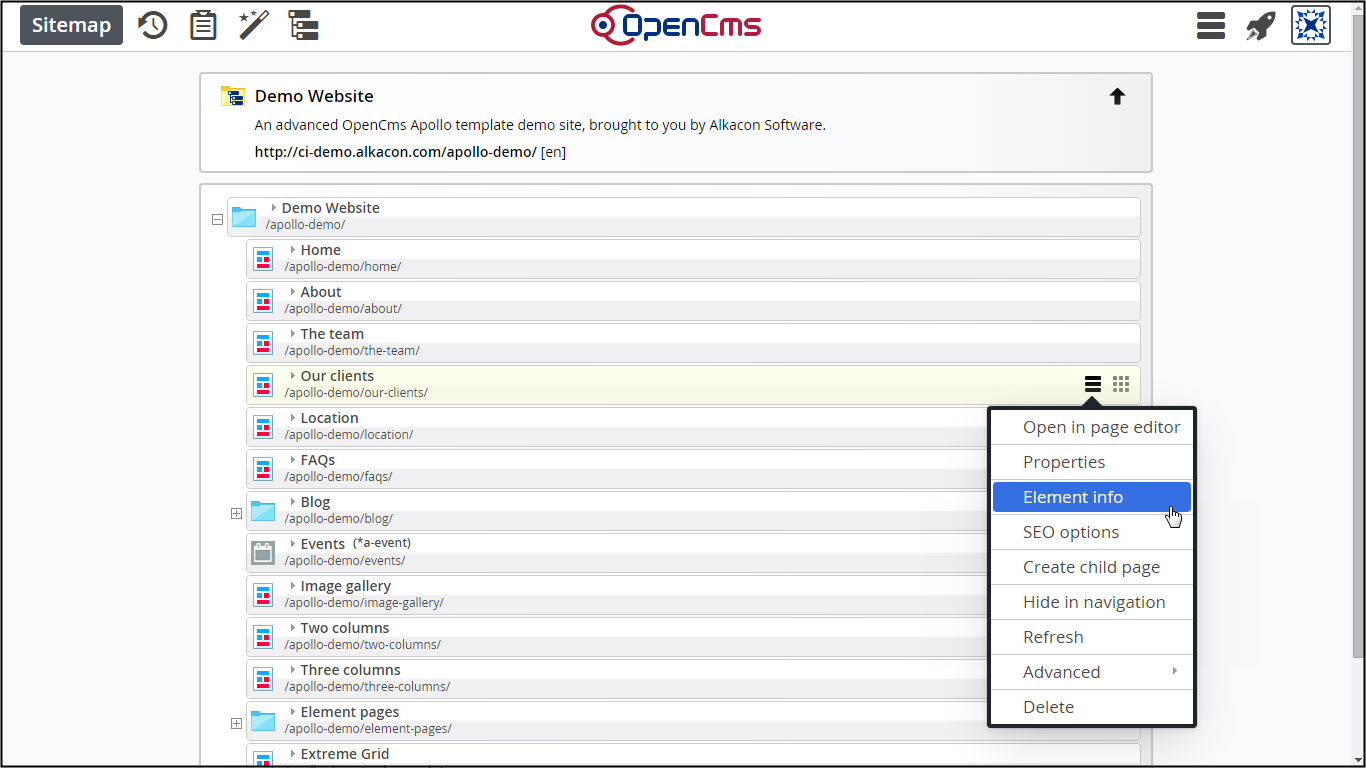Click the About page type icon

[x=263, y=301]
